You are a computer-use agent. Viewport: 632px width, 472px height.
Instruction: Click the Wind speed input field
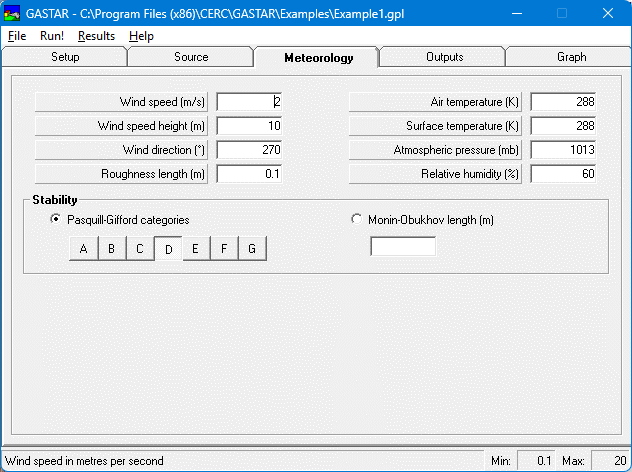[x=250, y=102]
